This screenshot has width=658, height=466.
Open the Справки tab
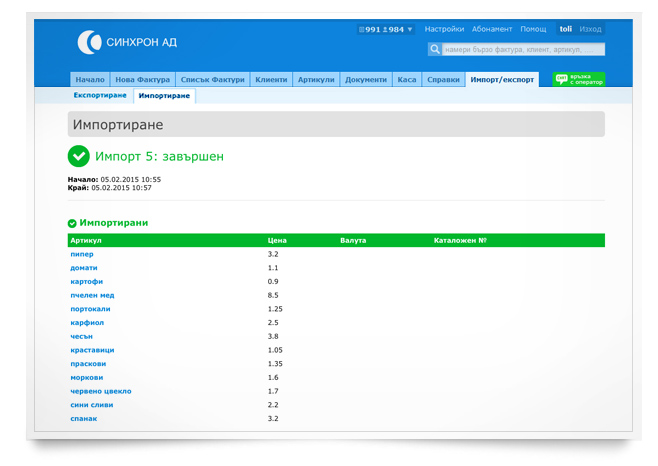point(443,80)
